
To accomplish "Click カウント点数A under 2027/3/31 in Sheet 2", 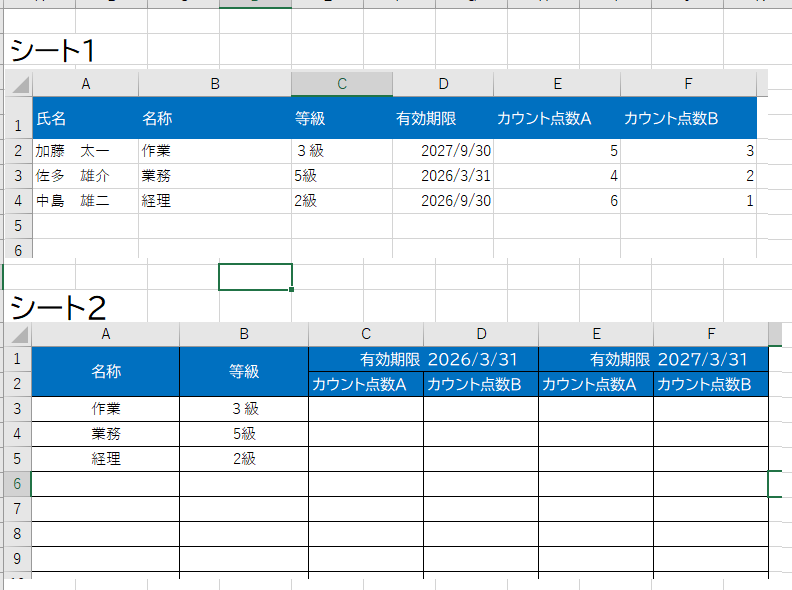I will (x=597, y=384).
